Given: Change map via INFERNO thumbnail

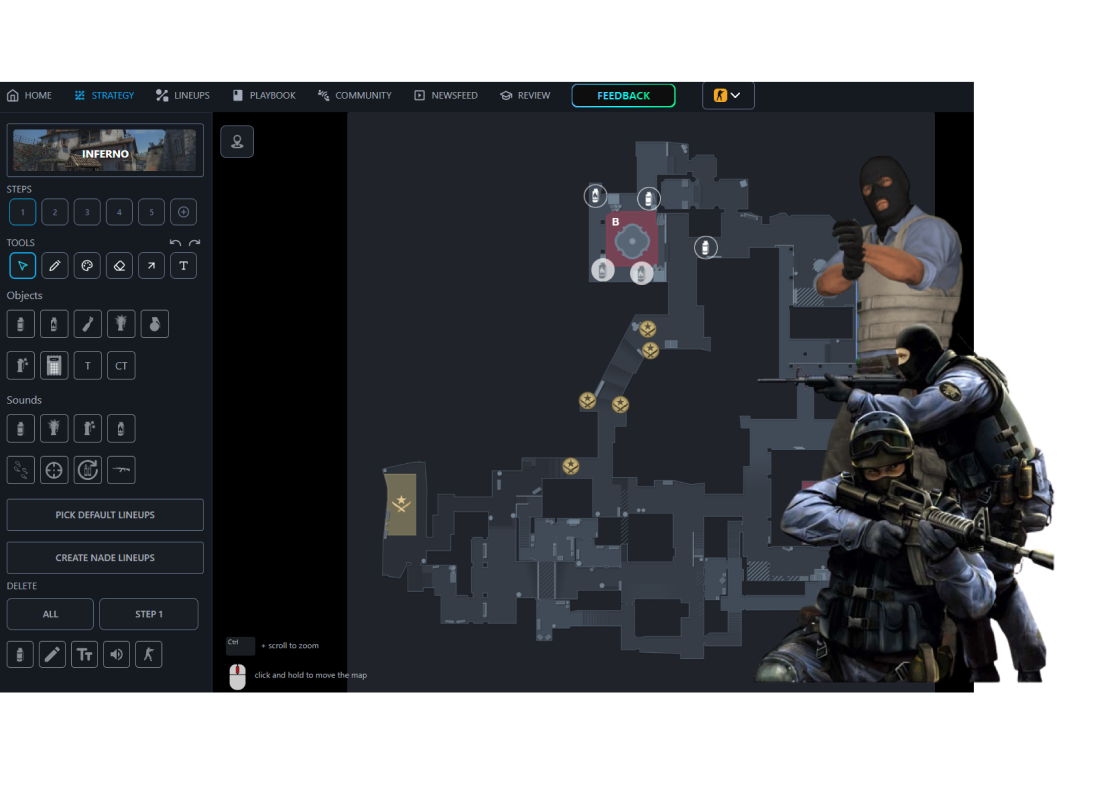Looking at the screenshot, I should (x=105, y=150).
